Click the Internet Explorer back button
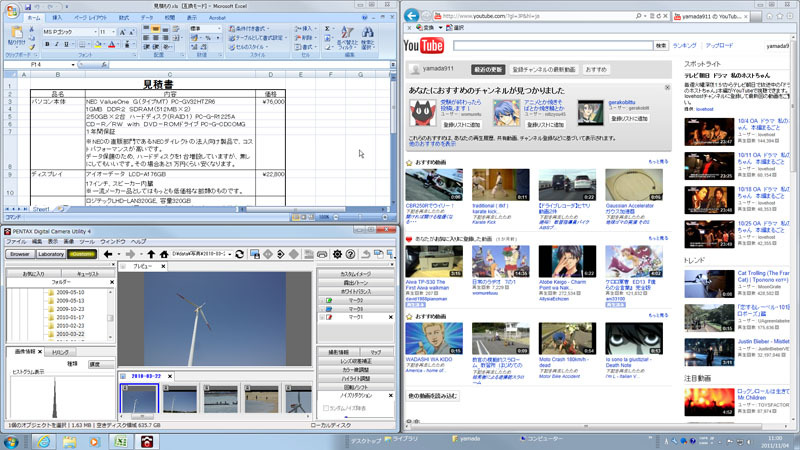Image resolution: width=800 pixels, height=450 pixels. click(412, 16)
